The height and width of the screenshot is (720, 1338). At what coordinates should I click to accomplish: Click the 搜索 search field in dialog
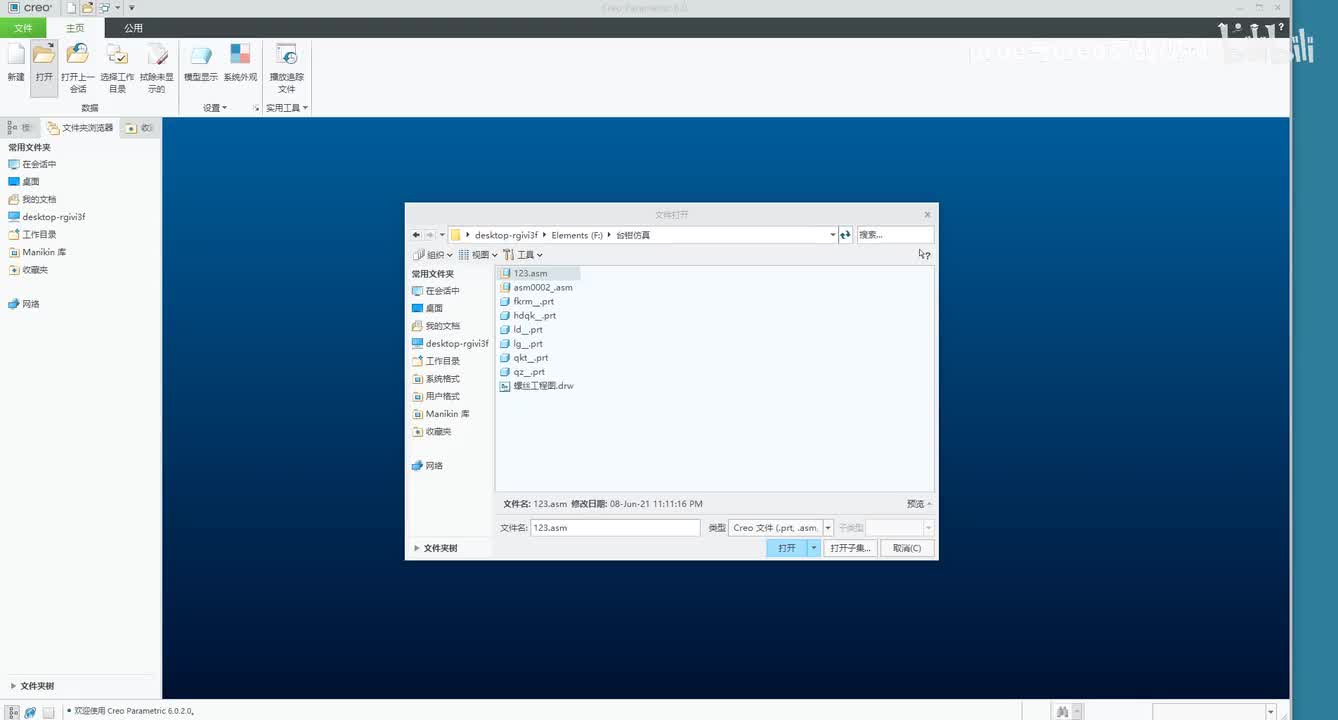(895, 235)
